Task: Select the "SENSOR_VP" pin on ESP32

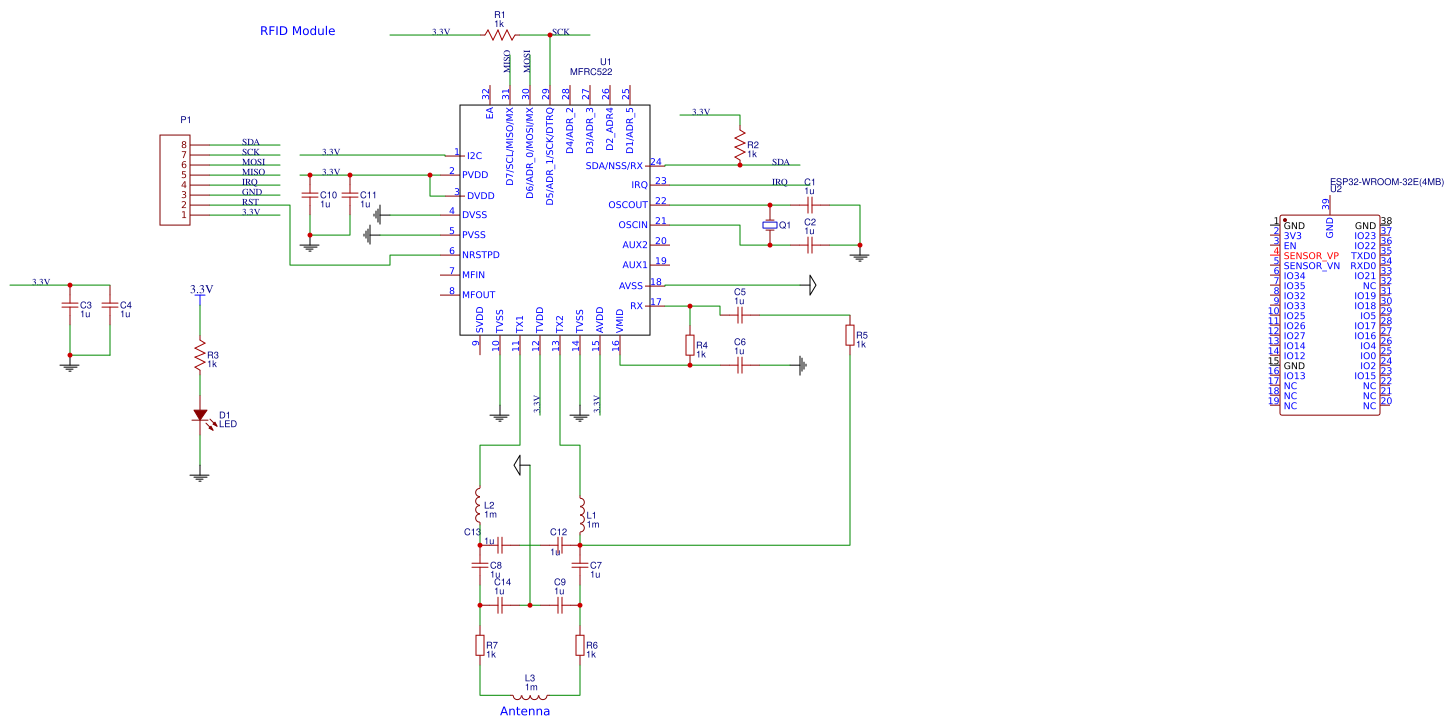Action: tap(1311, 256)
